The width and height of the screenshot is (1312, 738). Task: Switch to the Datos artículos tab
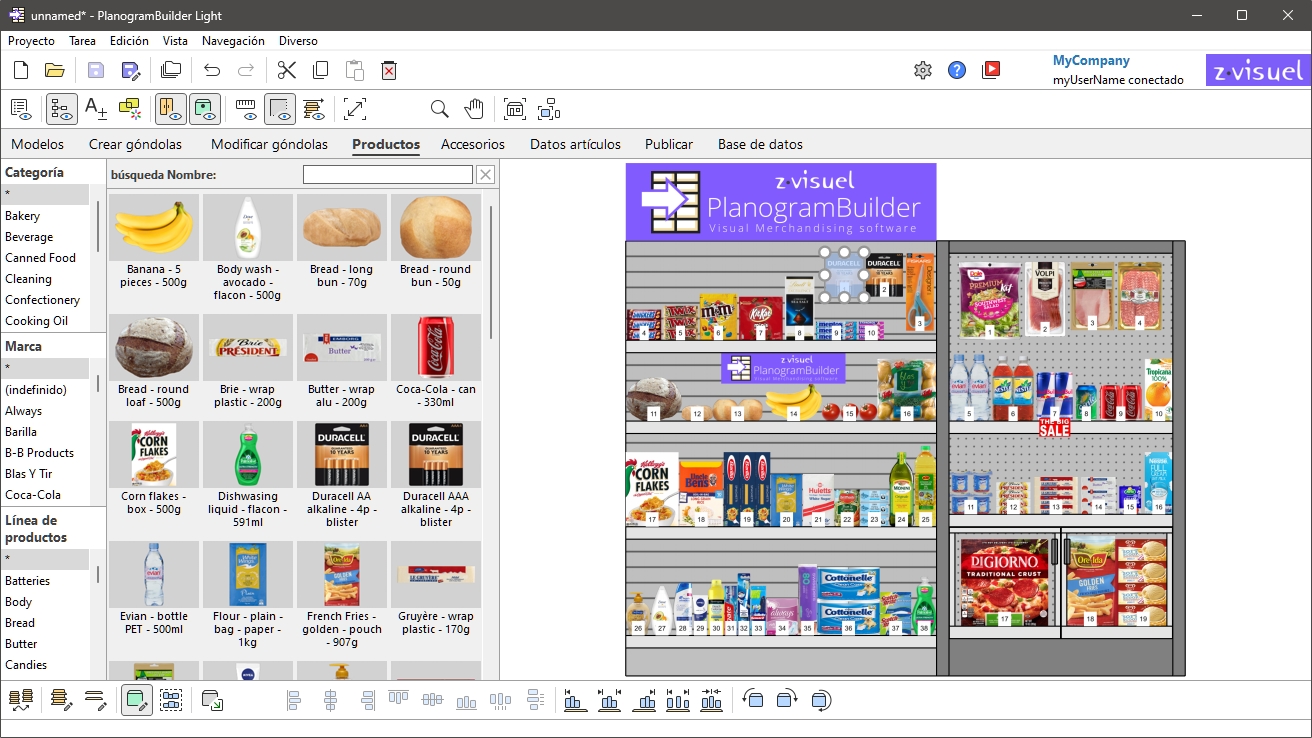575,144
